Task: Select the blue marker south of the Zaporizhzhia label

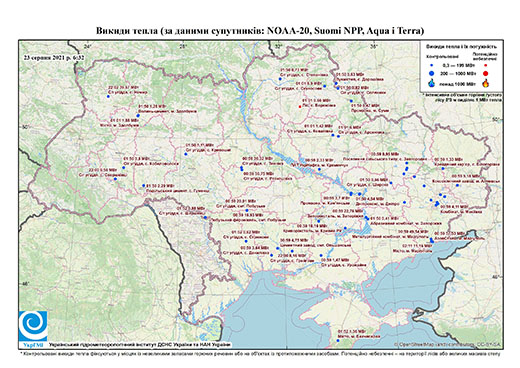Action: click(x=319, y=221)
